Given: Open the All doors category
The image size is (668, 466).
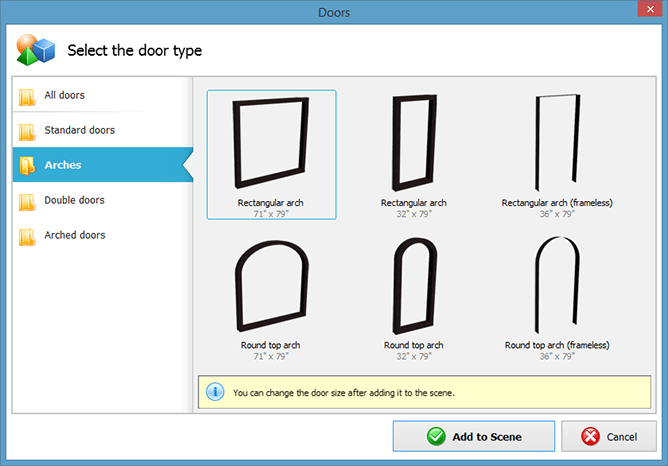Looking at the screenshot, I should [103, 95].
